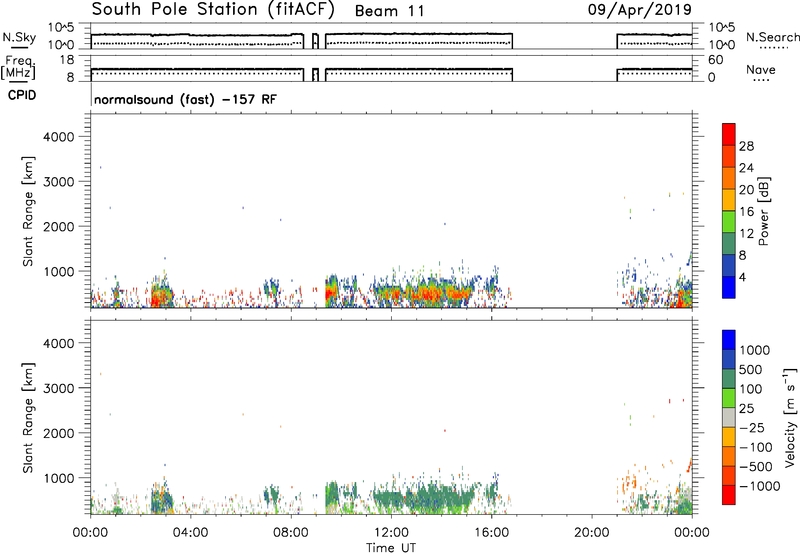Click the '60' Nave axis tick
Image resolution: width=800 pixels, height=554 pixels.
(715, 60)
